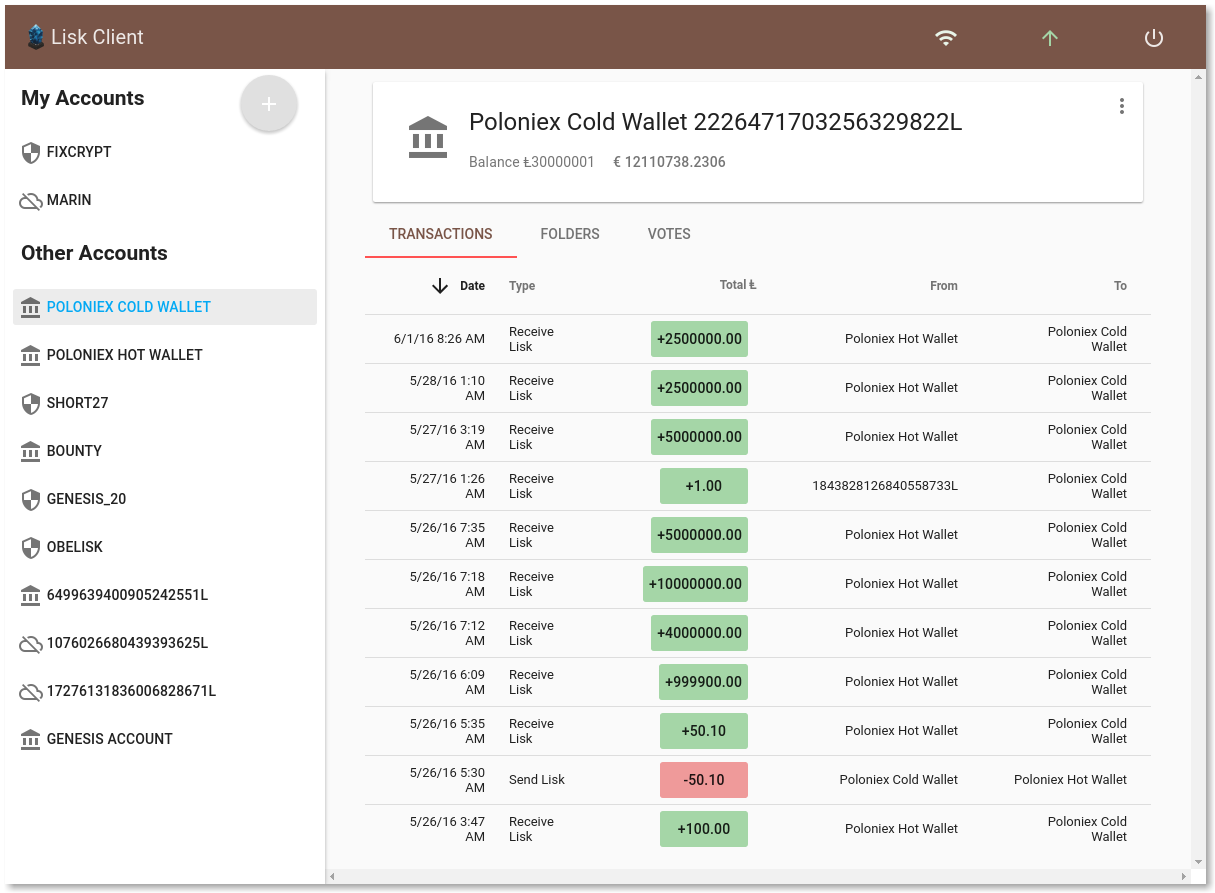Click the horizontal scrollbar left arrow
The height and width of the screenshot is (893, 1215).
333,877
